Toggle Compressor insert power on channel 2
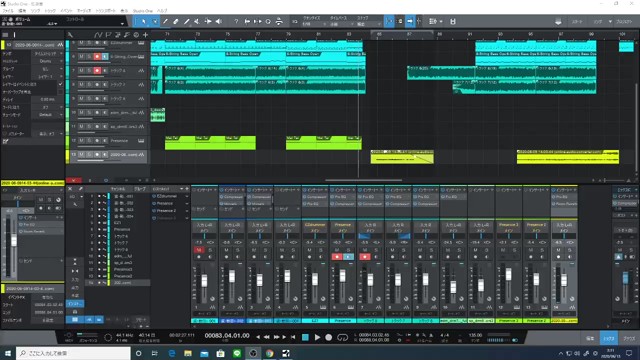 coord(222,197)
